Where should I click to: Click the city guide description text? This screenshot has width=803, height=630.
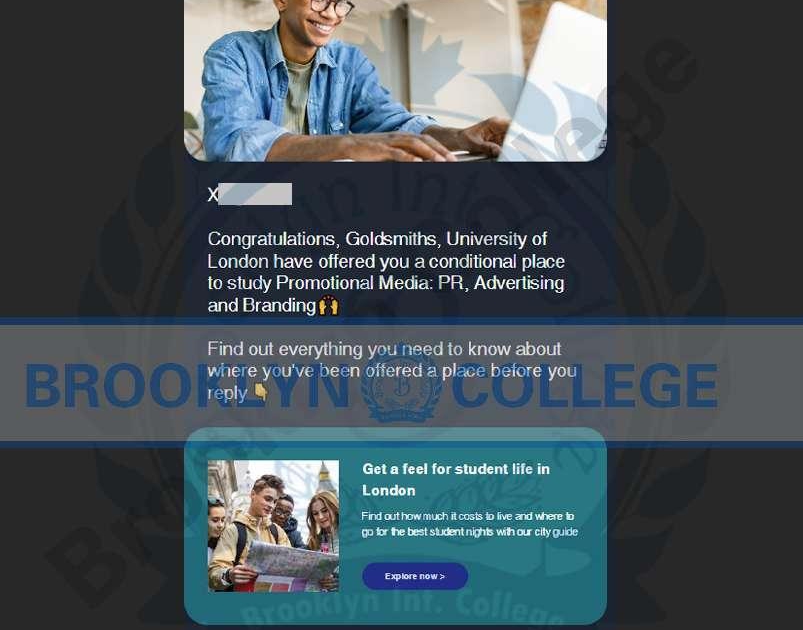(x=470, y=524)
